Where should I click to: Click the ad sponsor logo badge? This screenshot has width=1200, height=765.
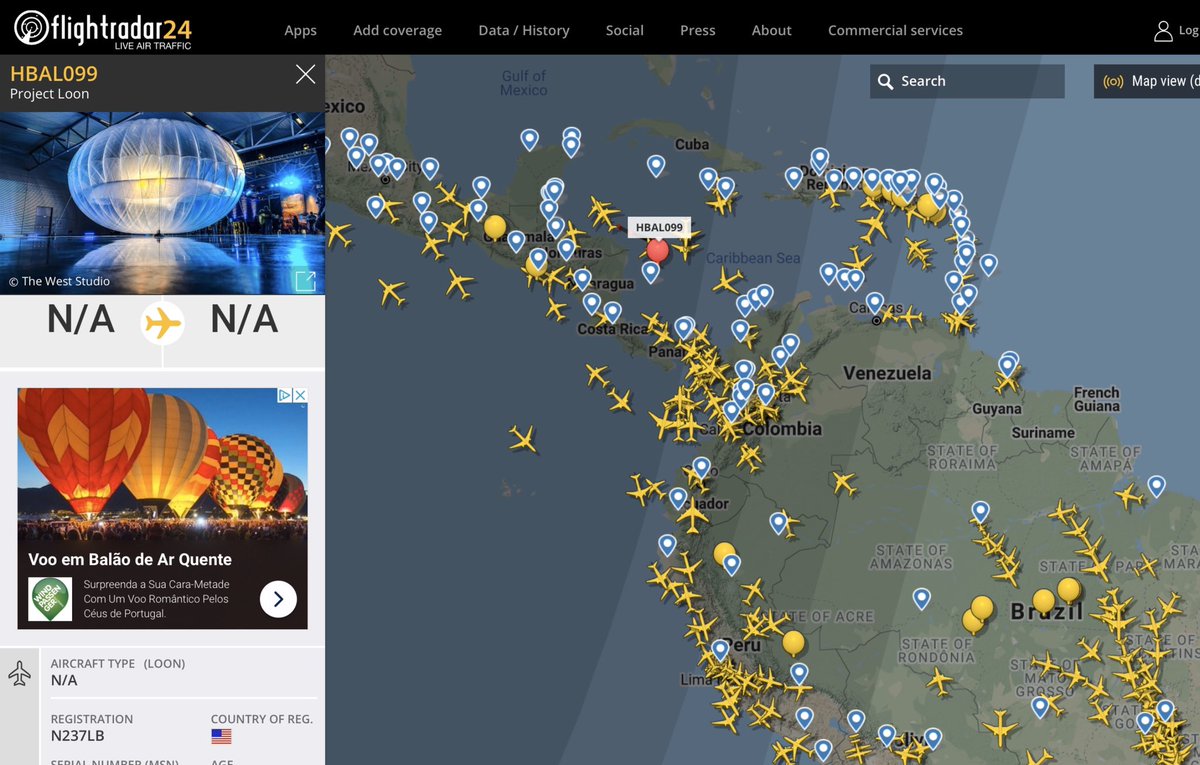(49, 599)
